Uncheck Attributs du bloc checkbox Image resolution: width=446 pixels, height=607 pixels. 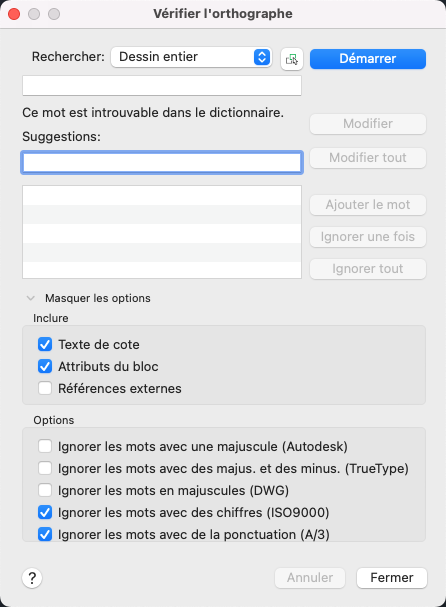point(45,366)
